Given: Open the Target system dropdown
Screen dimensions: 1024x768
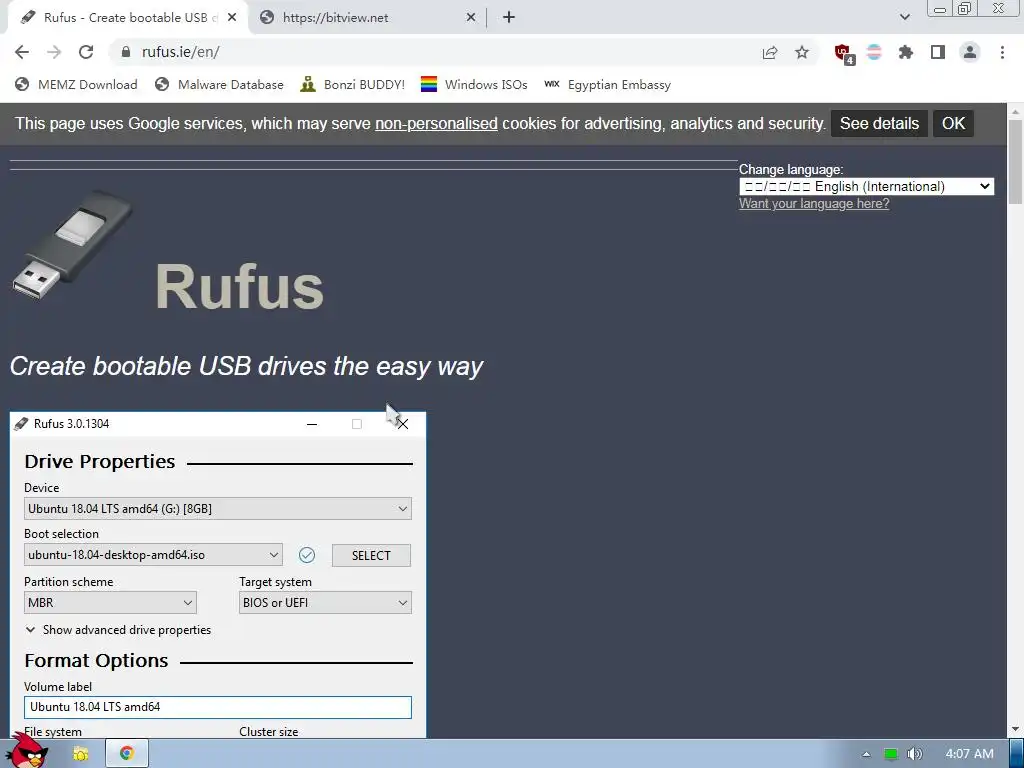Looking at the screenshot, I should pyautogui.click(x=325, y=603).
